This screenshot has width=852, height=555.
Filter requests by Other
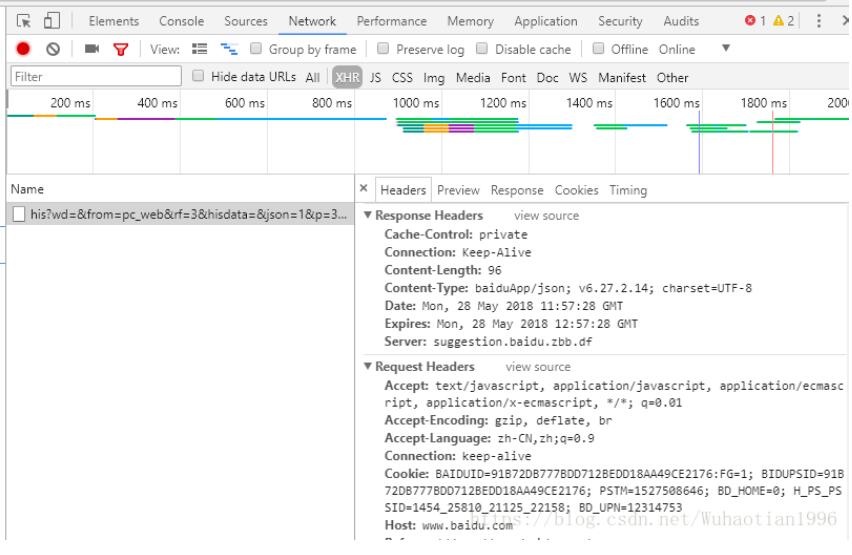pos(672,78)
